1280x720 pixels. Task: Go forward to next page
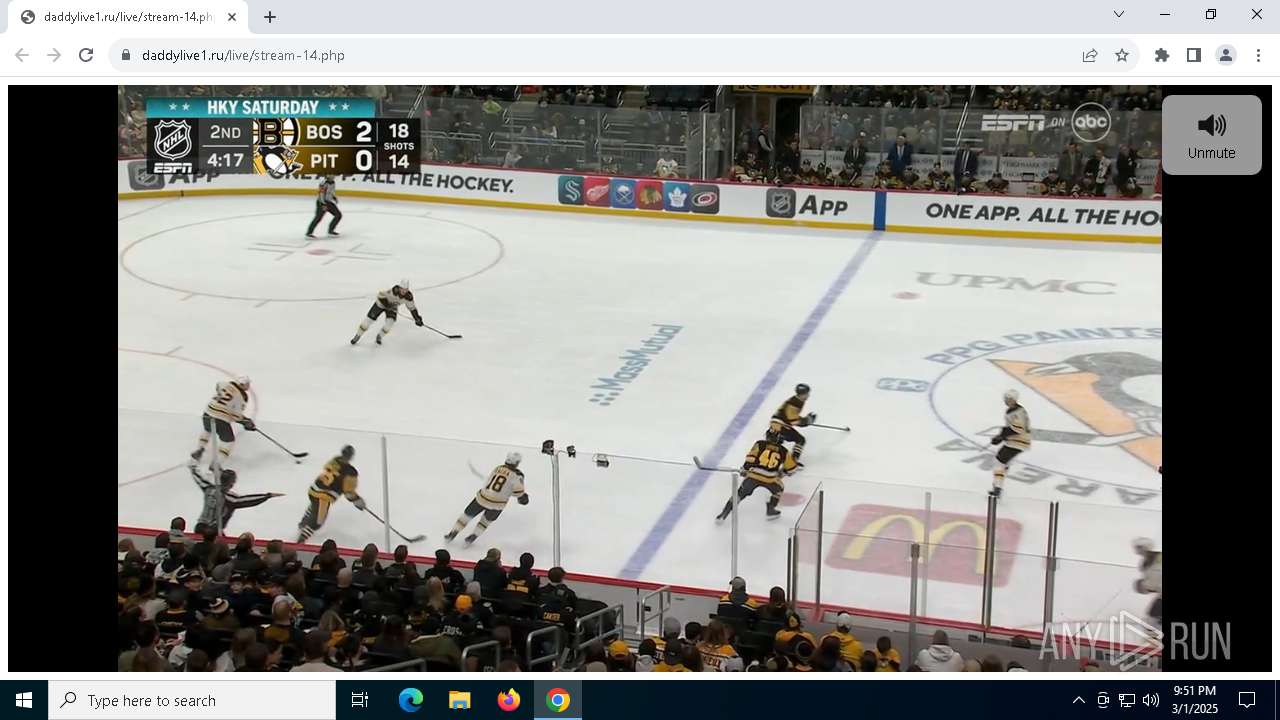[54, 55]
